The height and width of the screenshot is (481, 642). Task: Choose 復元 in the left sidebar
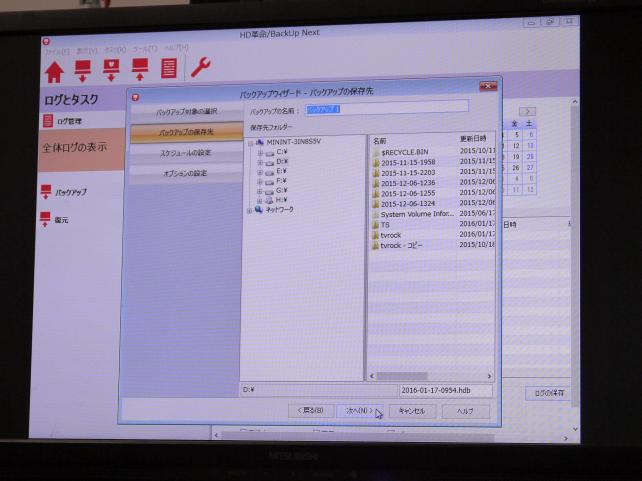54,220
